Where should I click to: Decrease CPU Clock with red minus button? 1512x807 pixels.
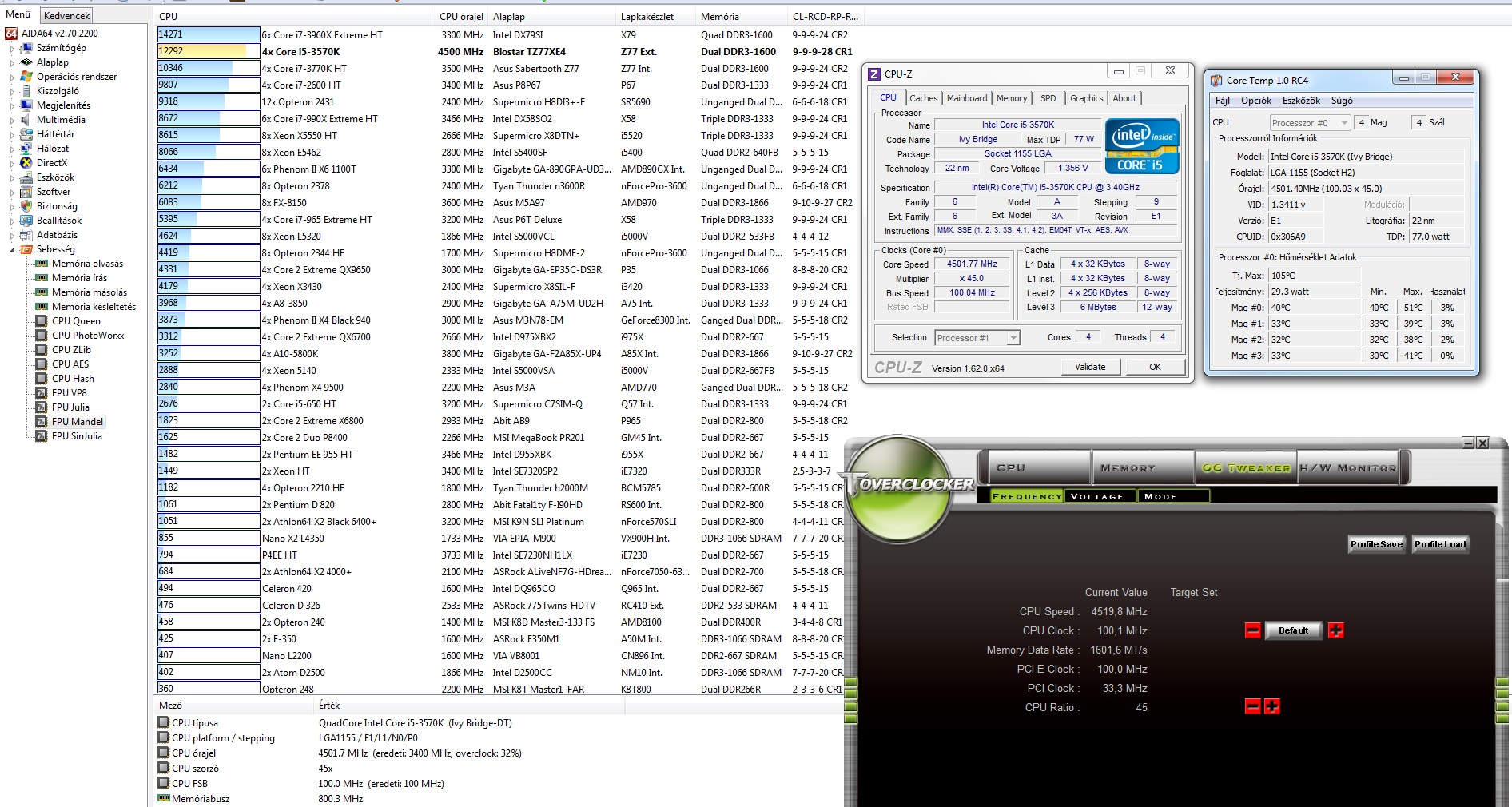tap(1253, 630)
